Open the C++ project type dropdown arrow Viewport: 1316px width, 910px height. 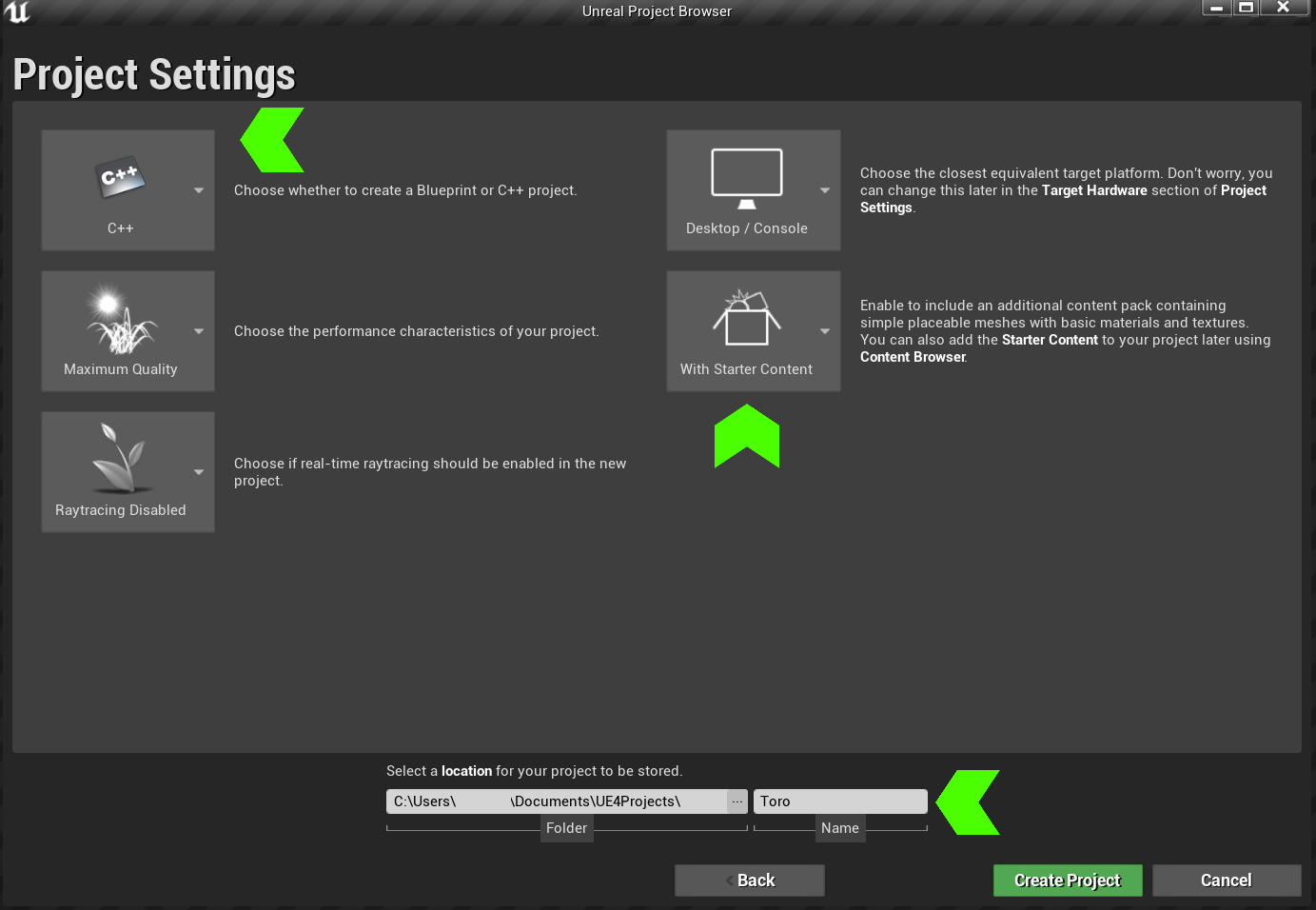pyautogui.click(x=199, y=190)
